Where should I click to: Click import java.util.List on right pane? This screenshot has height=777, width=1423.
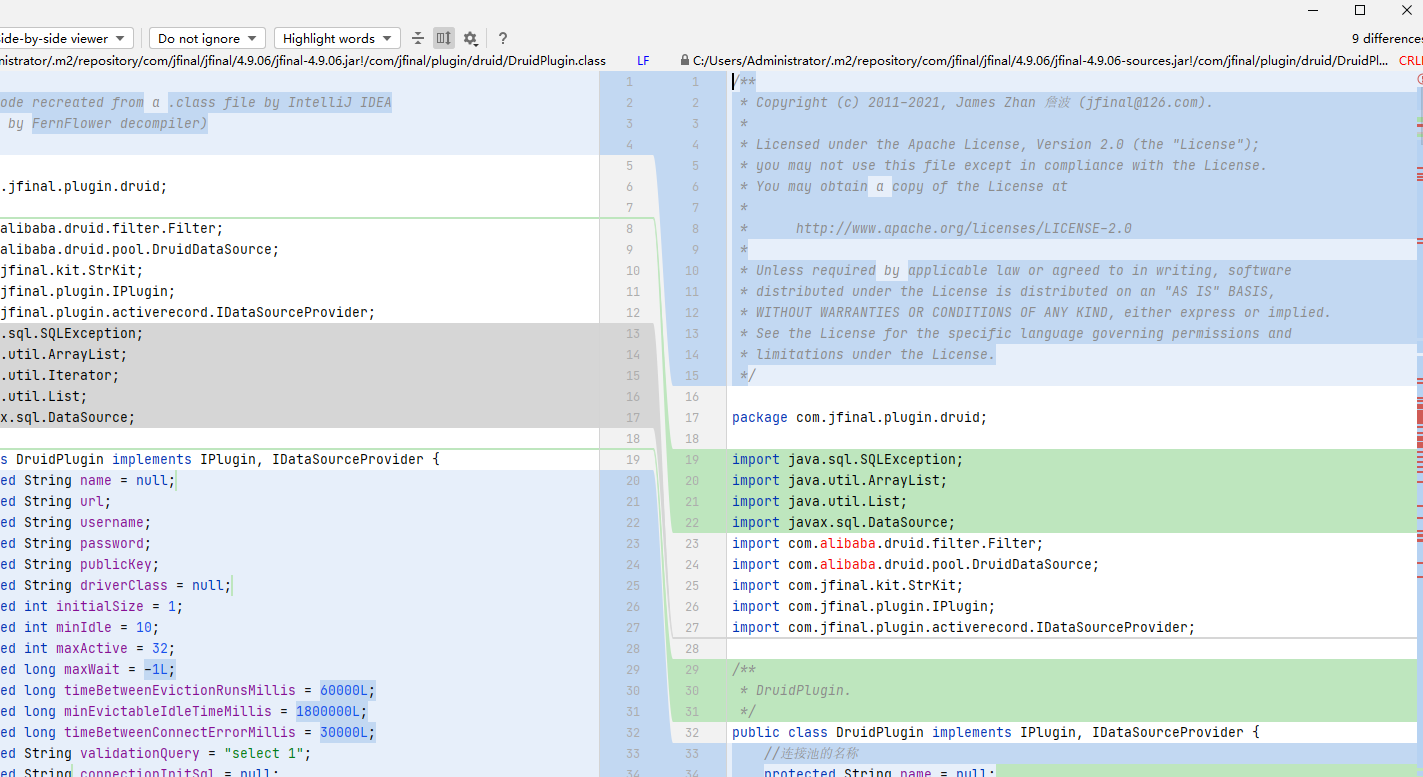tap(819, 501)
